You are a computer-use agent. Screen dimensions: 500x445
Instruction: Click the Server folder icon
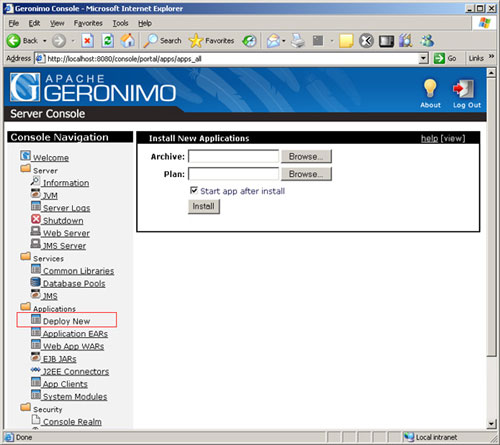25,168
